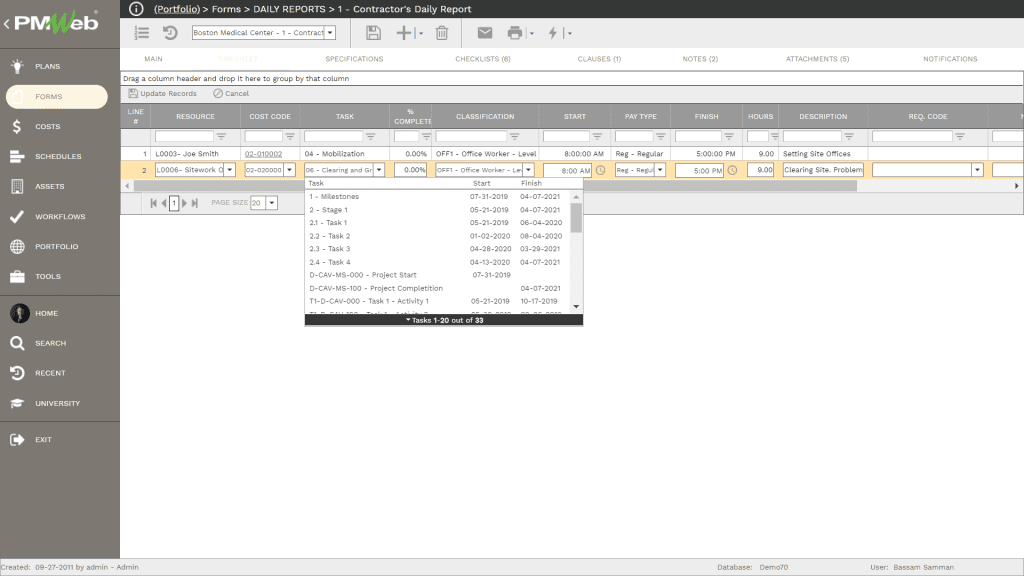Open the lightning bolt actions icon

point(552,33)
